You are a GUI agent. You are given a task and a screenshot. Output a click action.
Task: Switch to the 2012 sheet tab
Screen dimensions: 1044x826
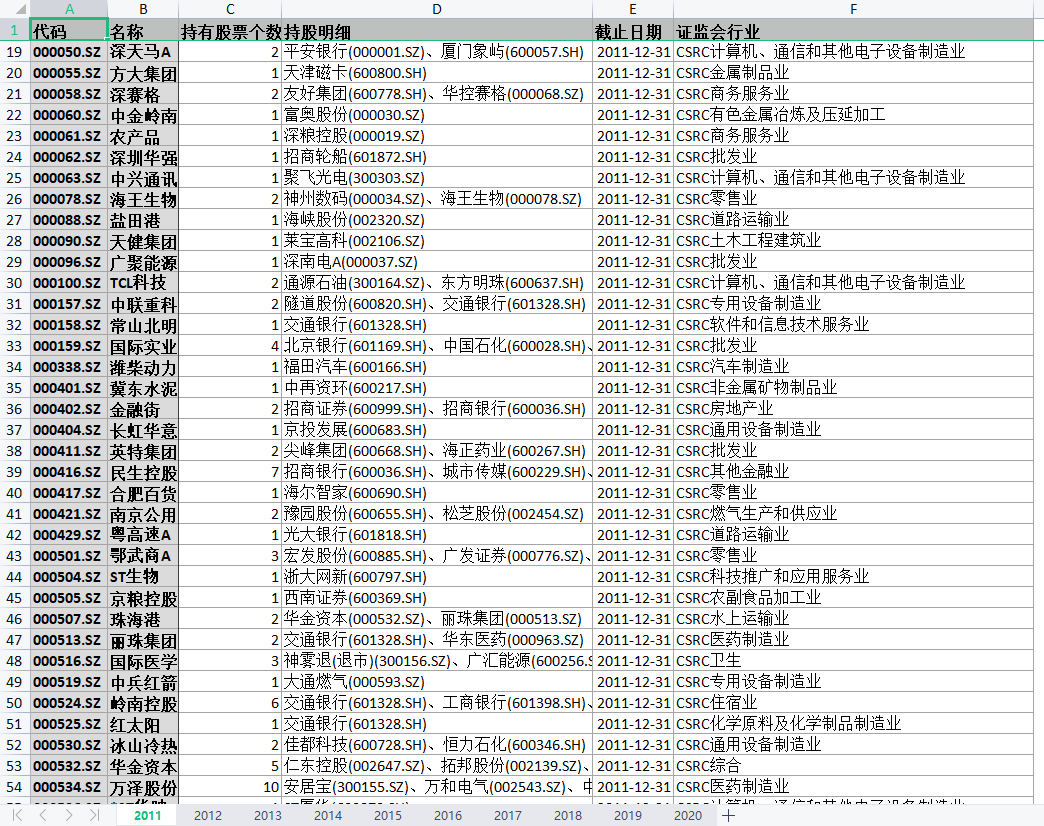(208, 815)
